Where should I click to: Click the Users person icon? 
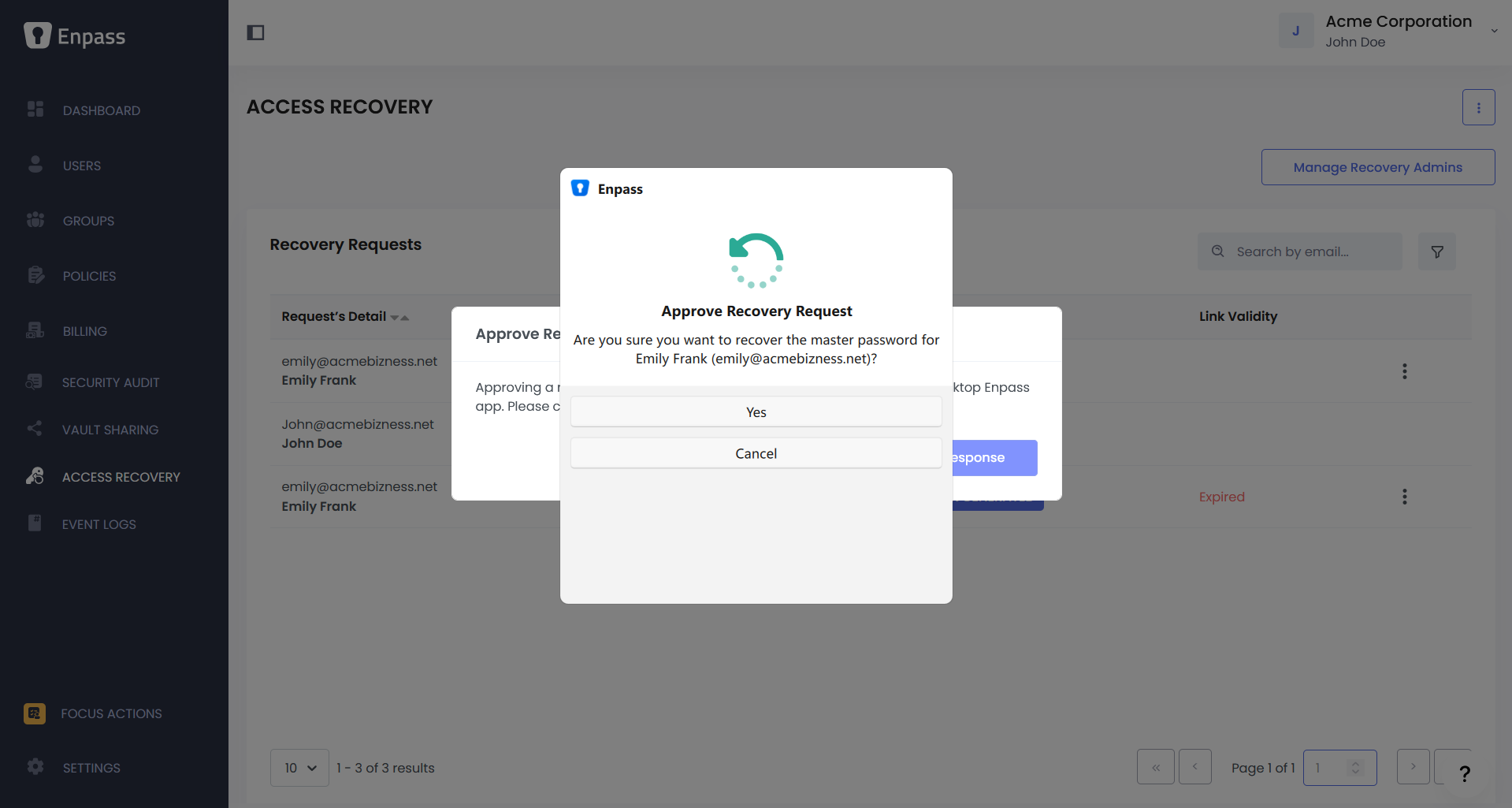click(35, 164)
